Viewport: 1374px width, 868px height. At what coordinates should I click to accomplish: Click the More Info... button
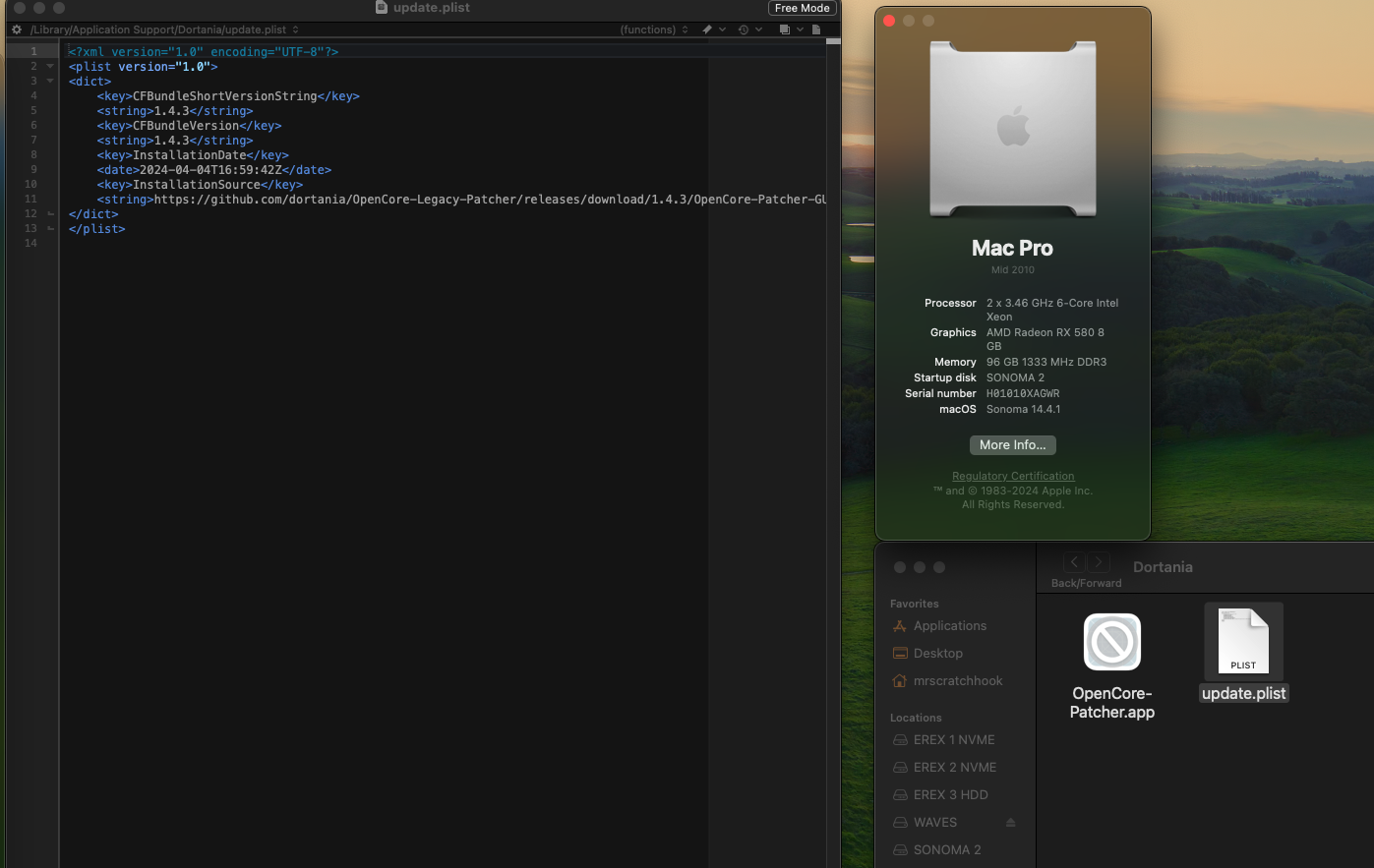(x=1013, y=445)
